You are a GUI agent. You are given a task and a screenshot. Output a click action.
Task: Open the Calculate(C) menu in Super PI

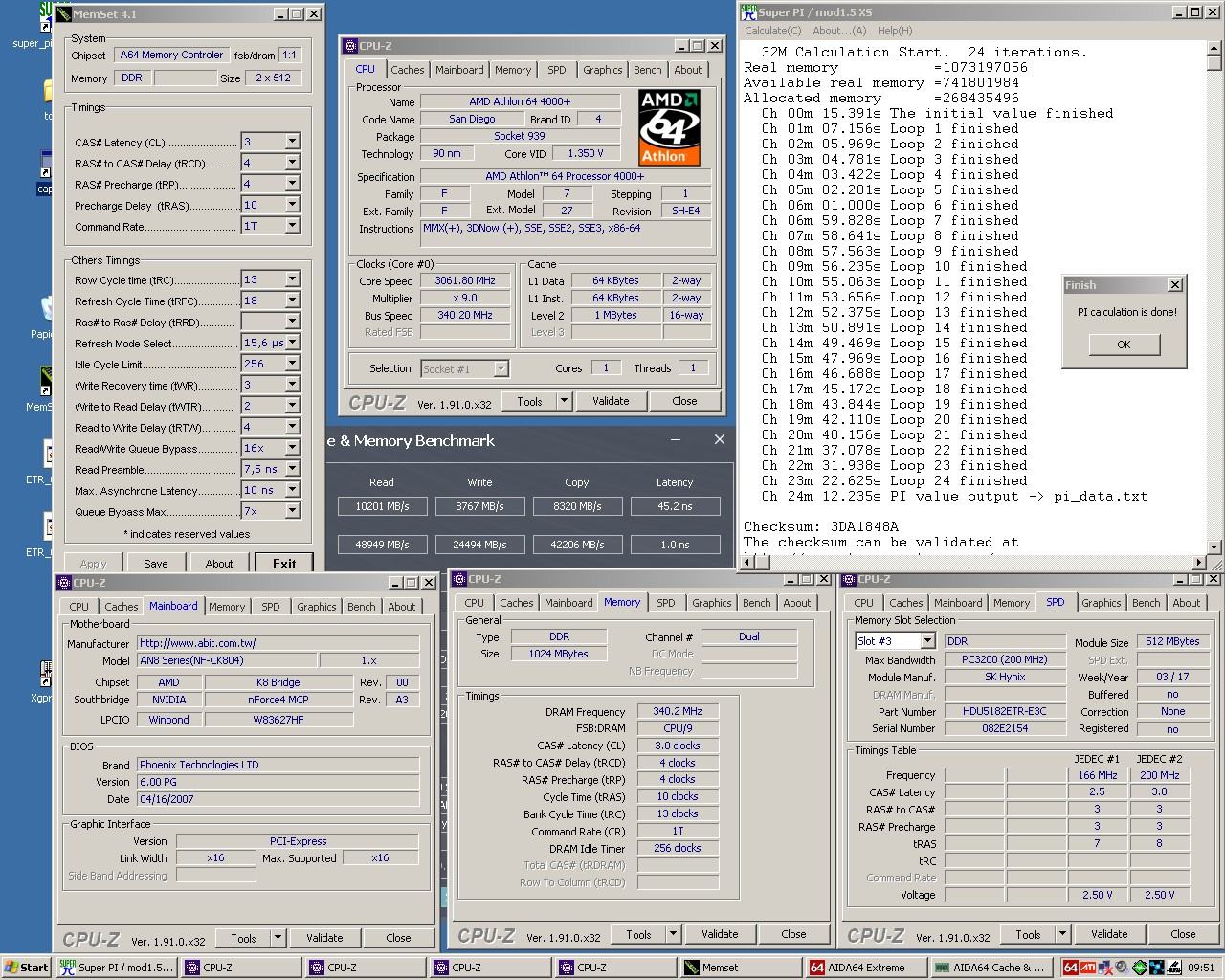(x=773, y=31)
